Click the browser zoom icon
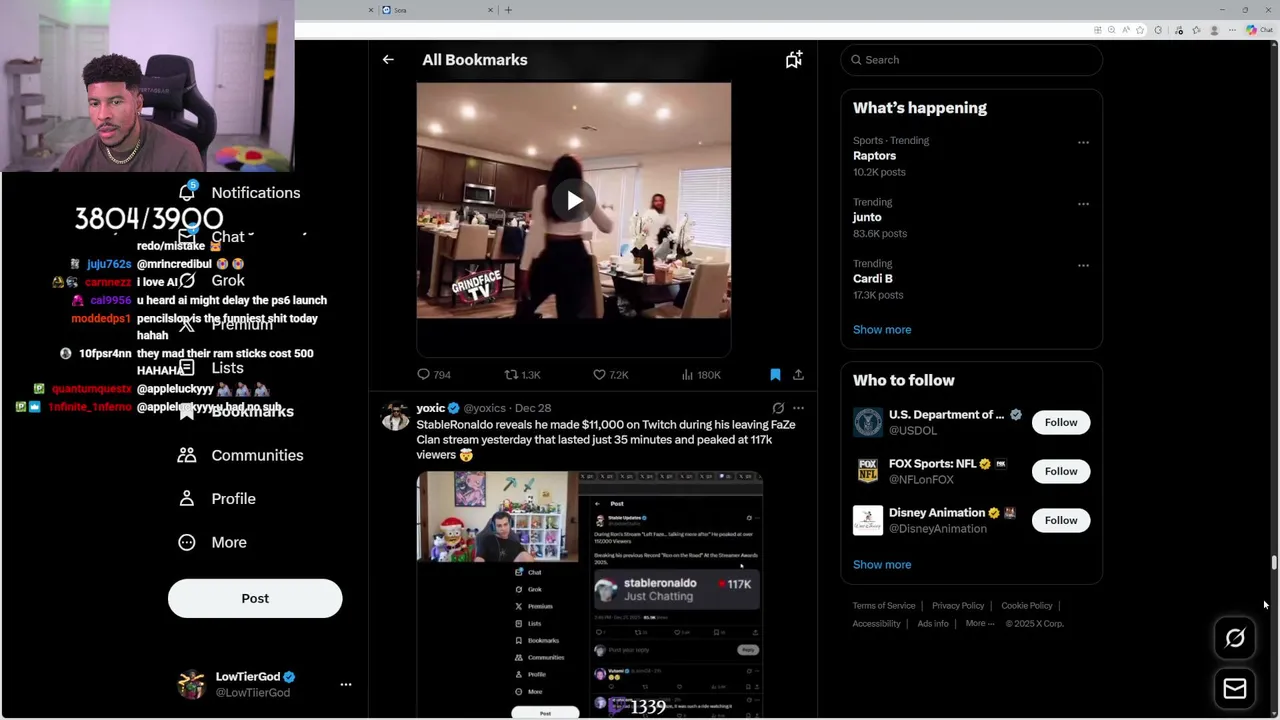Image resolution: width=1280 pixels, height=720 pixels. pos(1111,30)
